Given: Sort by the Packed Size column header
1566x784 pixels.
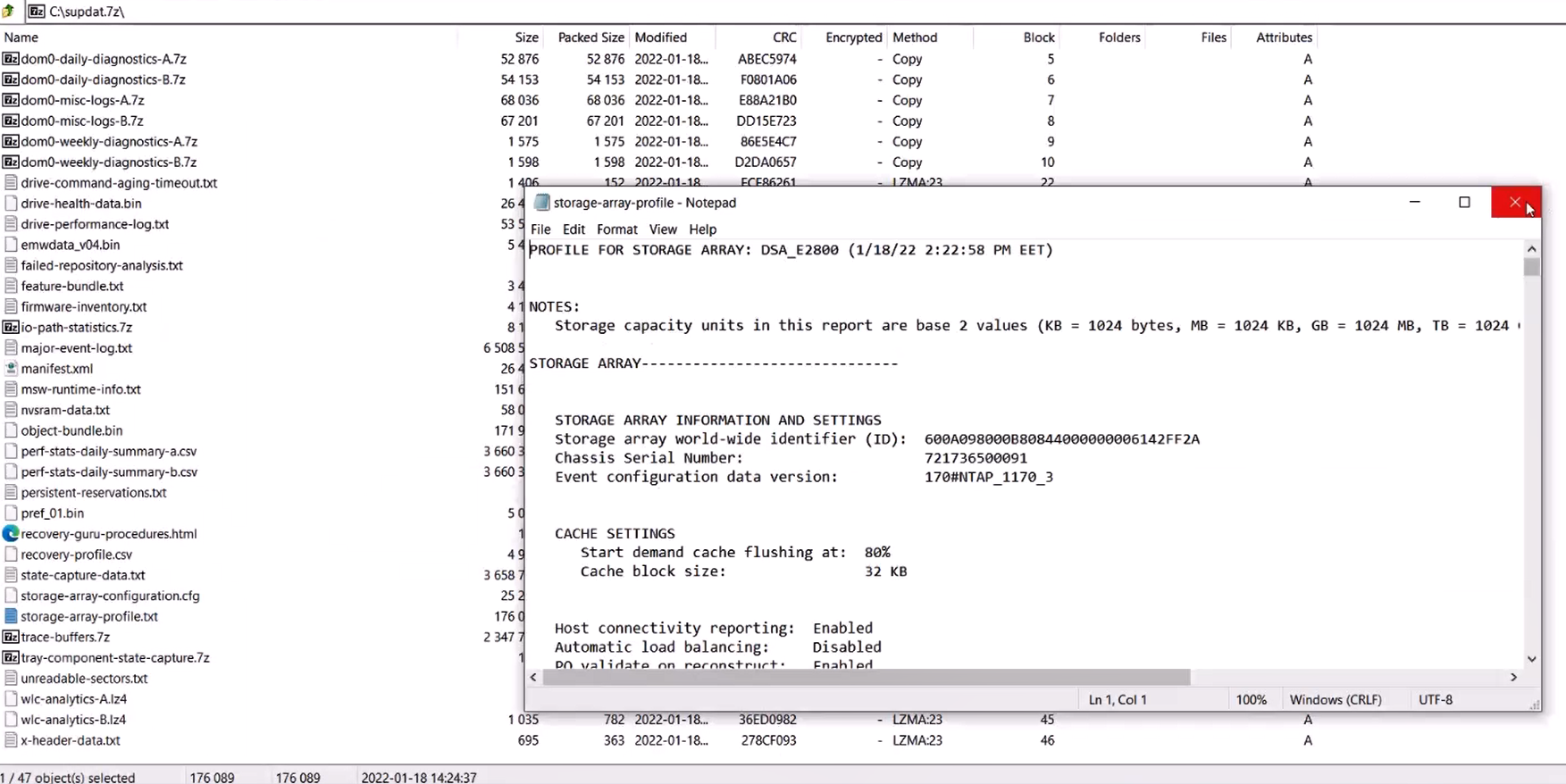Looking at the screenshot, I should click(x=590, y=38).
